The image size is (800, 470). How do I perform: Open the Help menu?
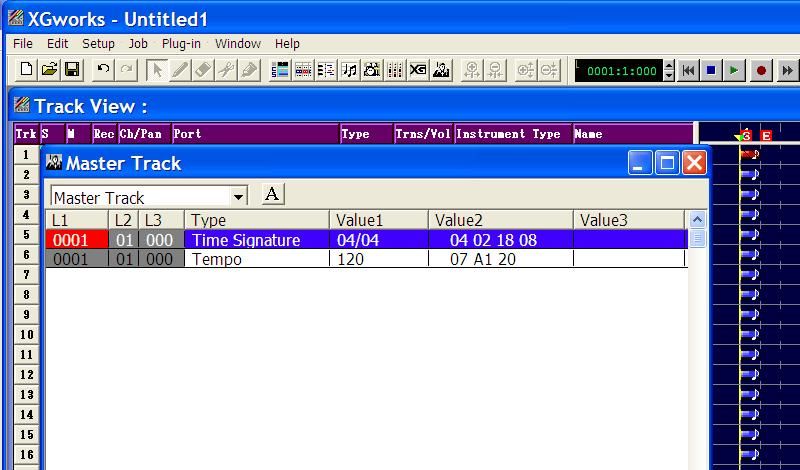pos(287,43)
